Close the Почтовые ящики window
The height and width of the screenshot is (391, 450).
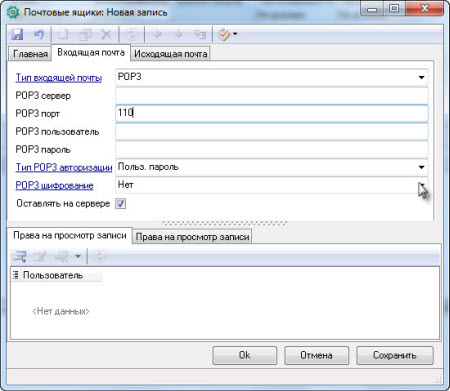coord(424,9)
